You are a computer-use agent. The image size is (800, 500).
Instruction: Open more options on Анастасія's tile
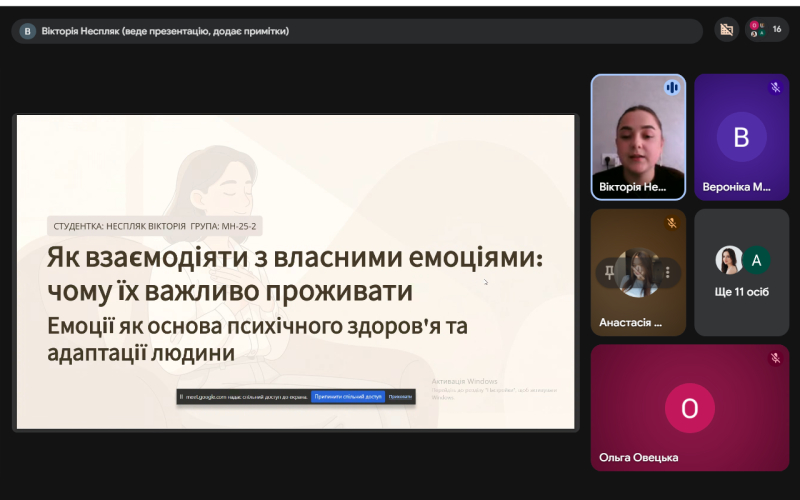667,271
